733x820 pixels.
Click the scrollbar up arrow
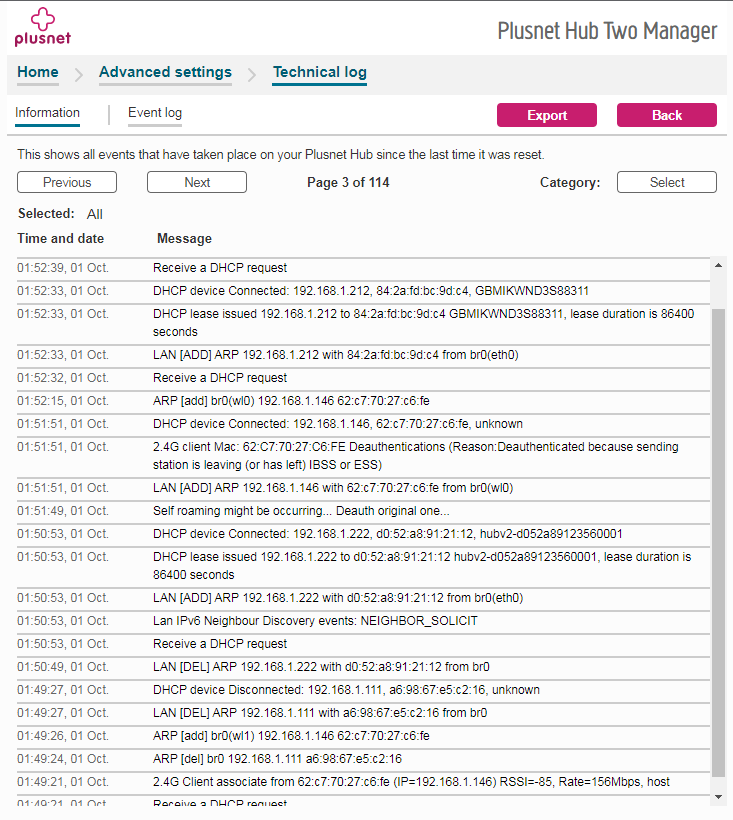718,265
